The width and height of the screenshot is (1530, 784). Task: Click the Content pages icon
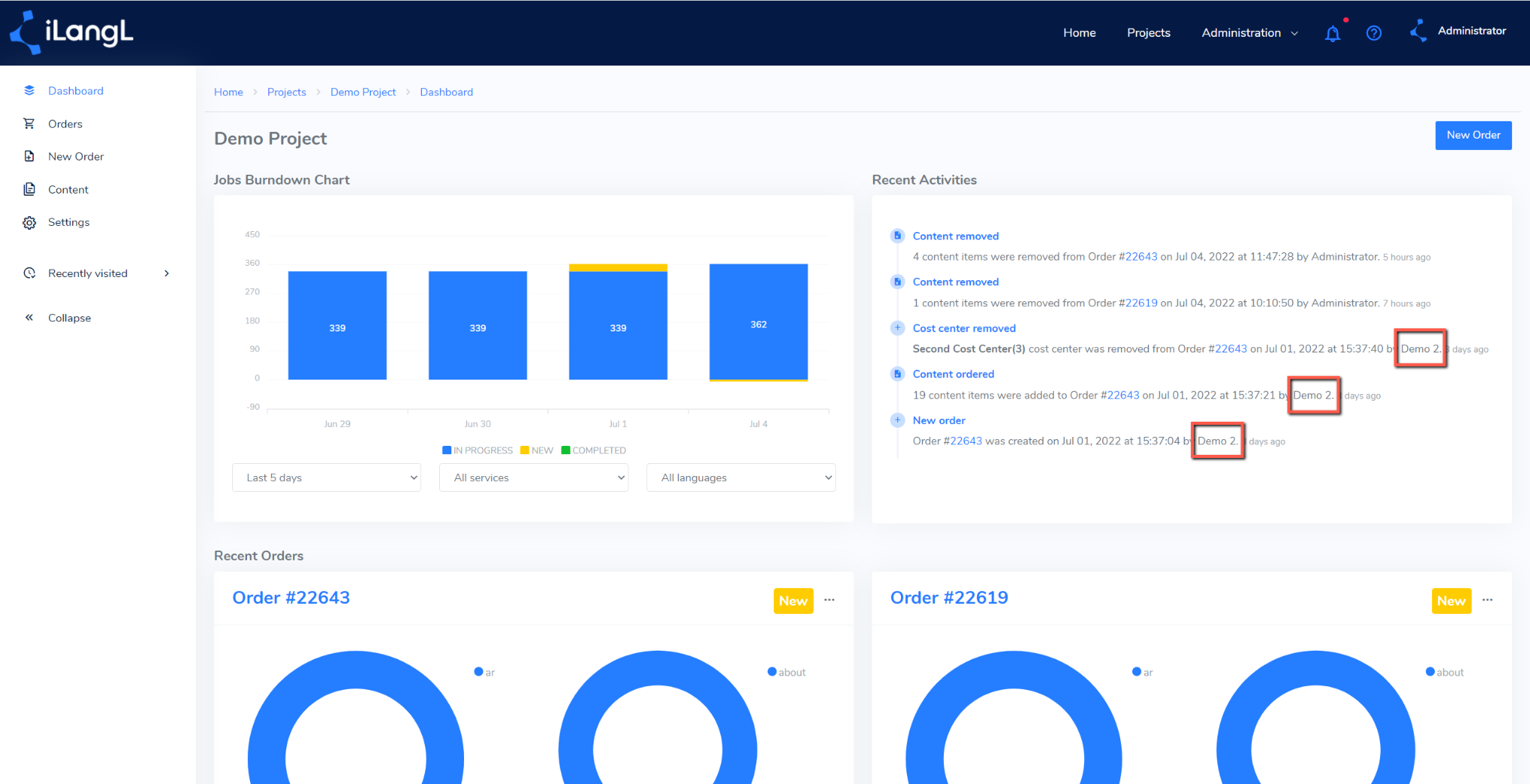(x=29, y=189)
